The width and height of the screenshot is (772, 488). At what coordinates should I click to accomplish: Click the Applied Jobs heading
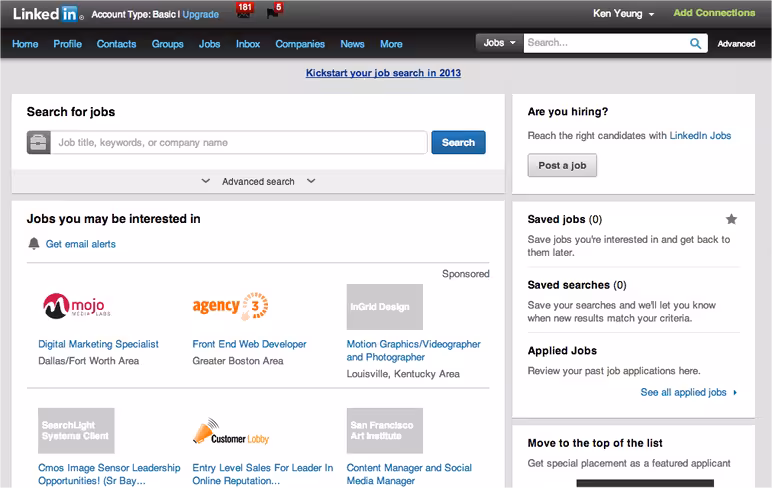click(x=562, y=351)
